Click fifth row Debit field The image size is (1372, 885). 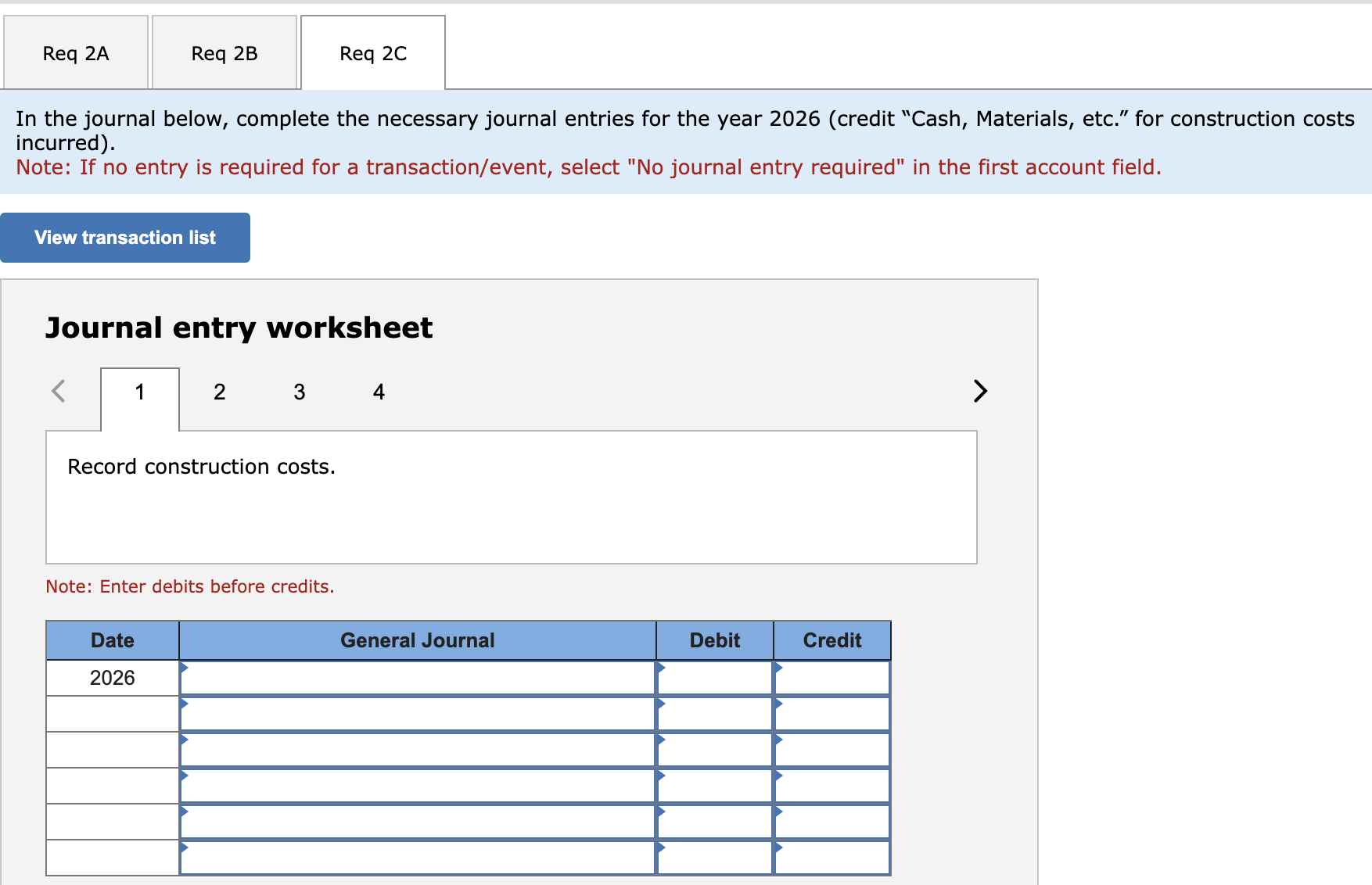click(715, 822)
